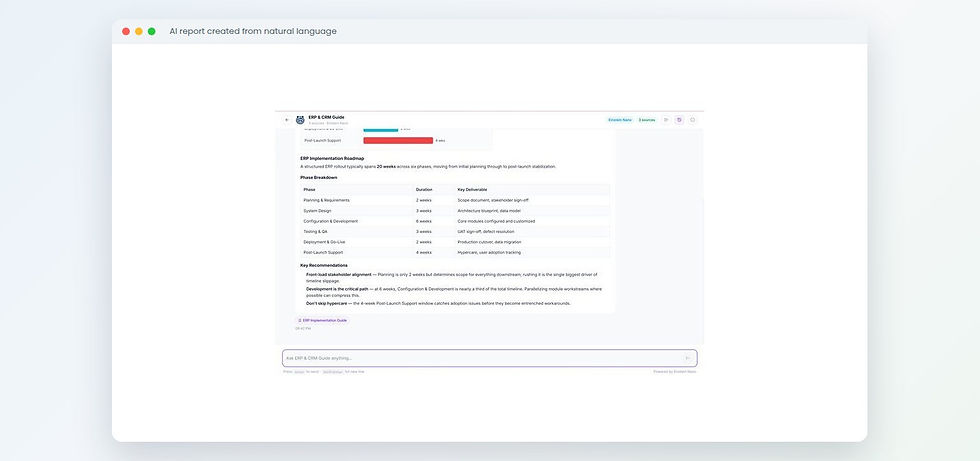Viewport: 980px width, 461px height.
Task: Select the Configuration & Development table cell
Action: [329, 221]
